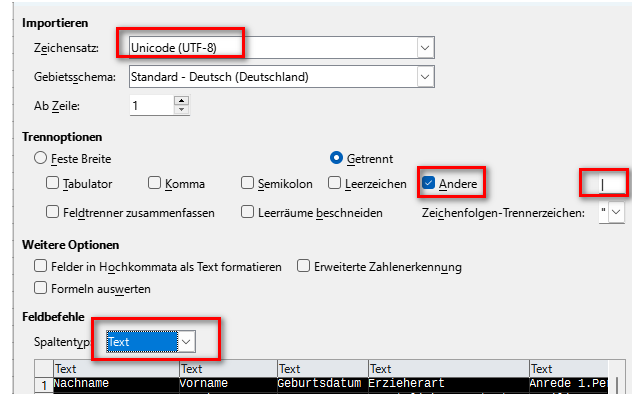Viewport: 642px width, 402px height.
Task: Check Erweiterte Zahlenerkennung option
Action: click(304, 267)
